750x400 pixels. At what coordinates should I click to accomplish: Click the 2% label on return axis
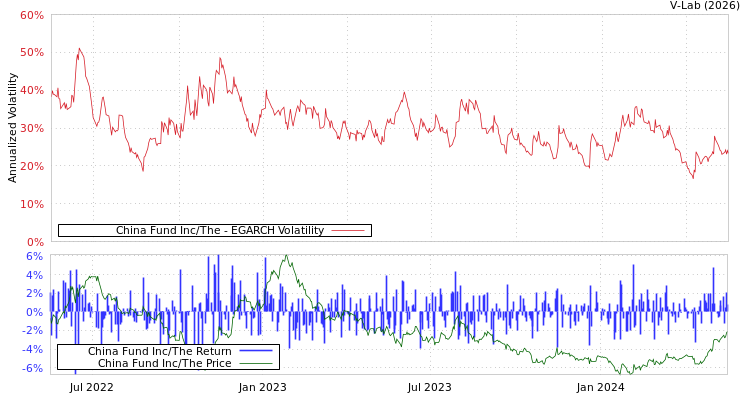tap(34, 294)
